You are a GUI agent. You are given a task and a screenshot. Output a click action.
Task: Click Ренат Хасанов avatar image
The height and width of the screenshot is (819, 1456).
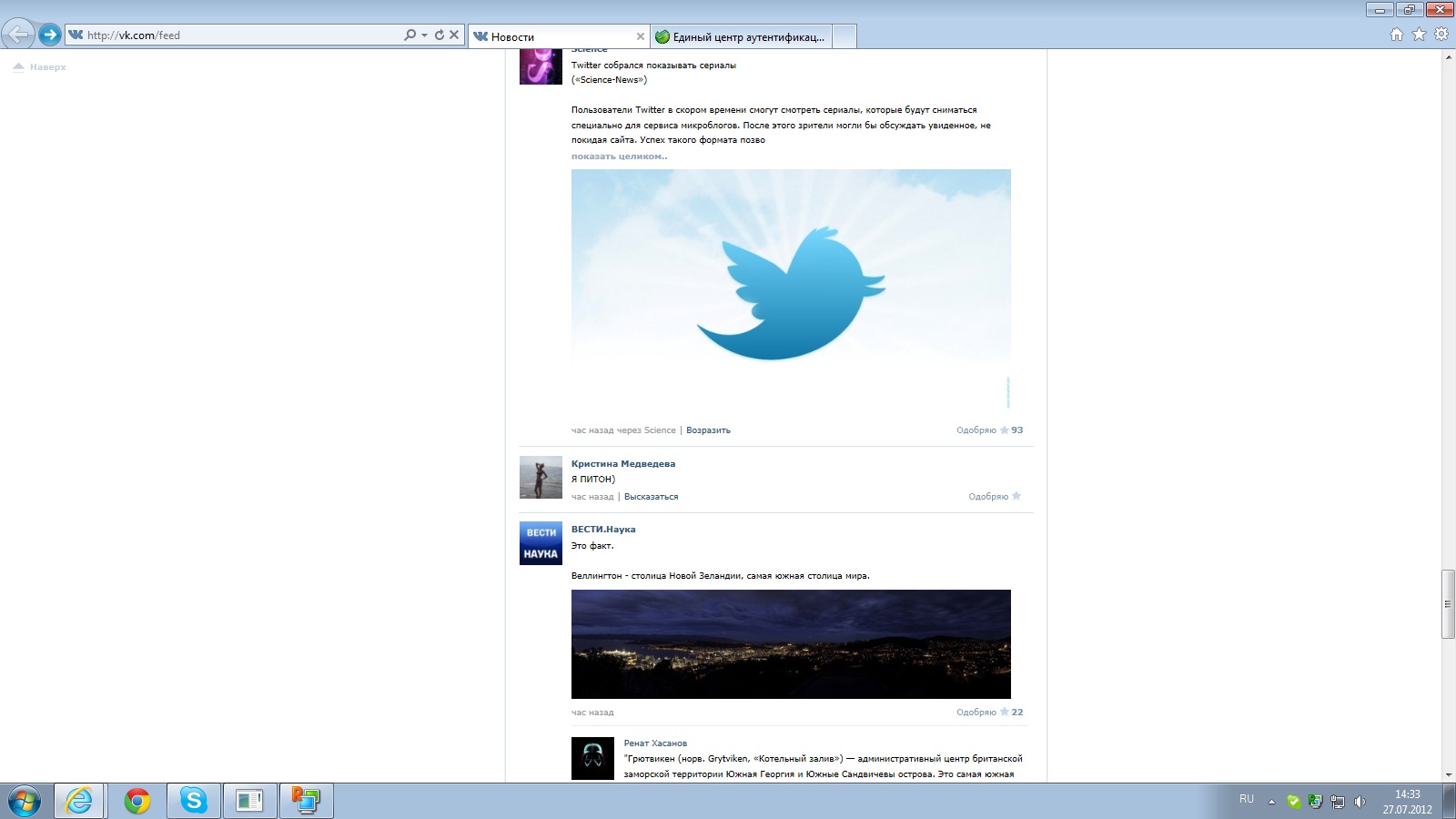coord(592,758)
